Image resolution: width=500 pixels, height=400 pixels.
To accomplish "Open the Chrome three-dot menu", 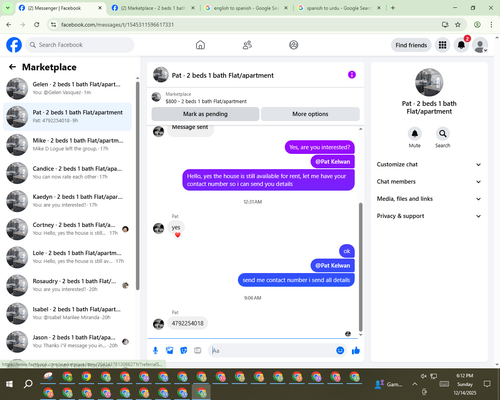I will click(x=491, y=24).
